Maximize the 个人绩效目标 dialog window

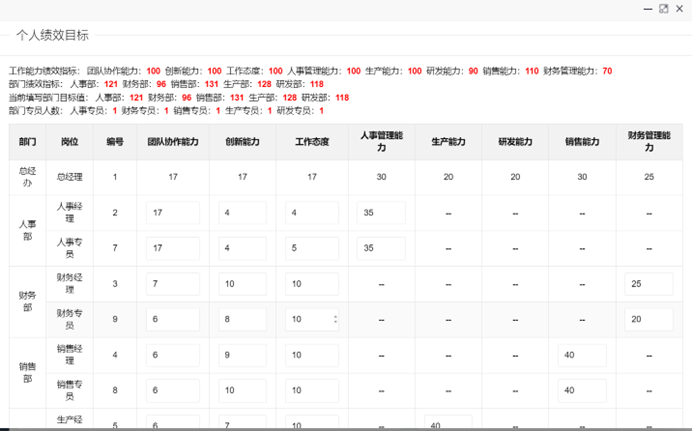(x=663, y=8)
